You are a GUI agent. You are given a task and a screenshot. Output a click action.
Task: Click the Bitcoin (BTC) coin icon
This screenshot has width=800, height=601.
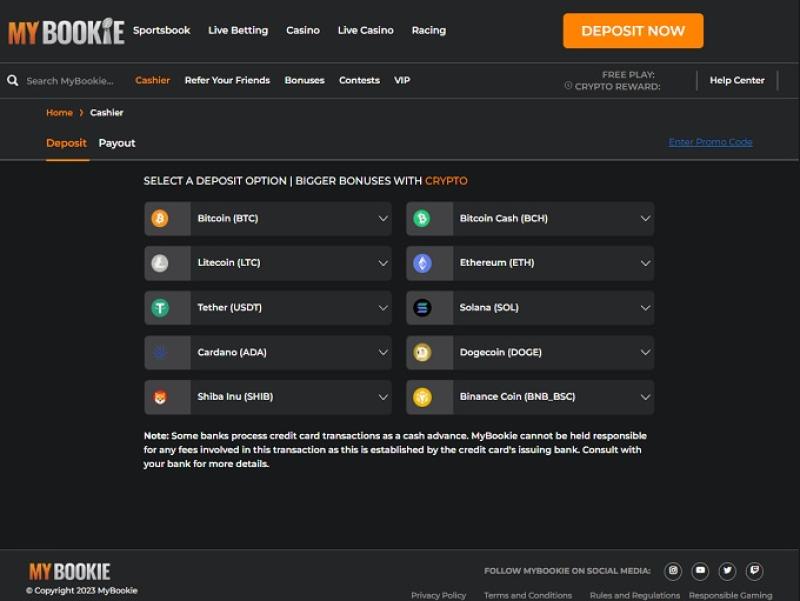pos(160,218)
